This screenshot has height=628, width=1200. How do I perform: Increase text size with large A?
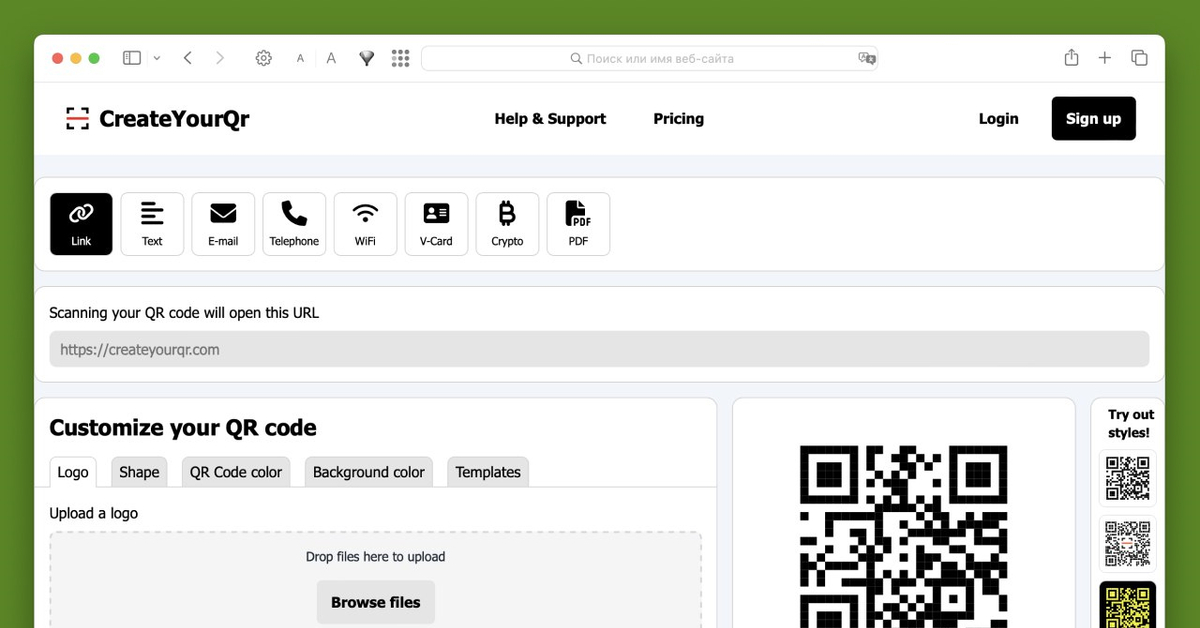pos(331,58)
